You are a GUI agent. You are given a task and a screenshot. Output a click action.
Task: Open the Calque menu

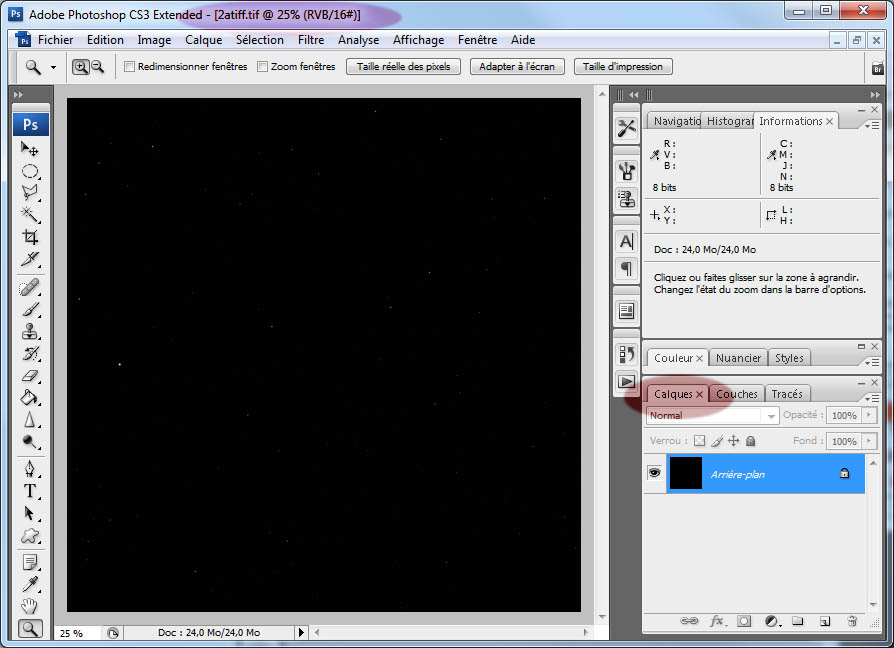tap(204, 40)
